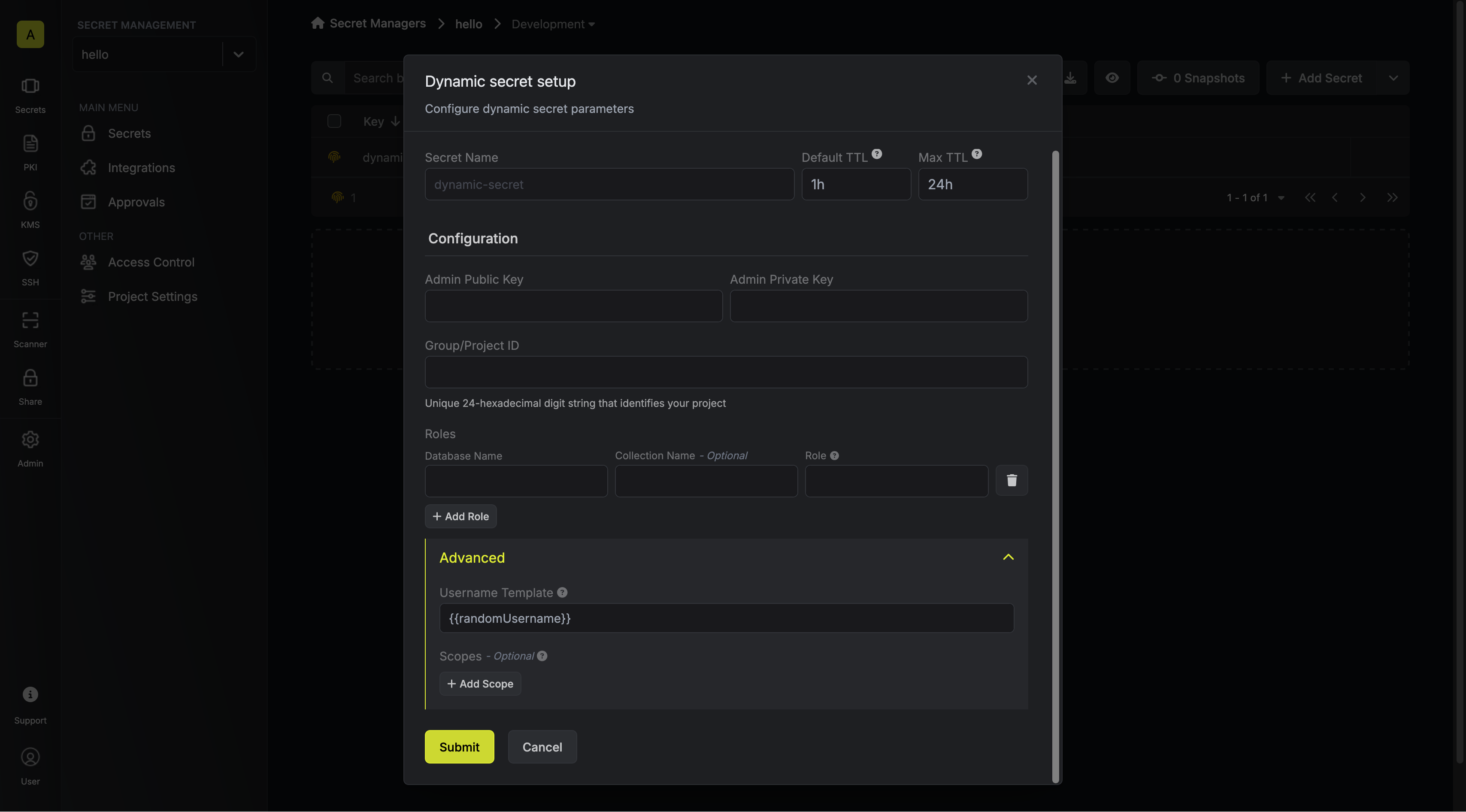The height and width of the screenshot is (812, 1466).
Task: Open the Add Secret dropdown arrow
Action: tap(1393, 78)
